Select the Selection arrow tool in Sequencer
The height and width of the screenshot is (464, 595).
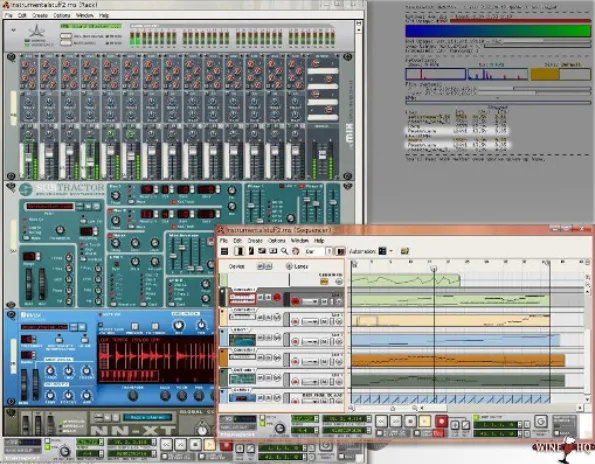pyautogui.click(x=239, y=251)
